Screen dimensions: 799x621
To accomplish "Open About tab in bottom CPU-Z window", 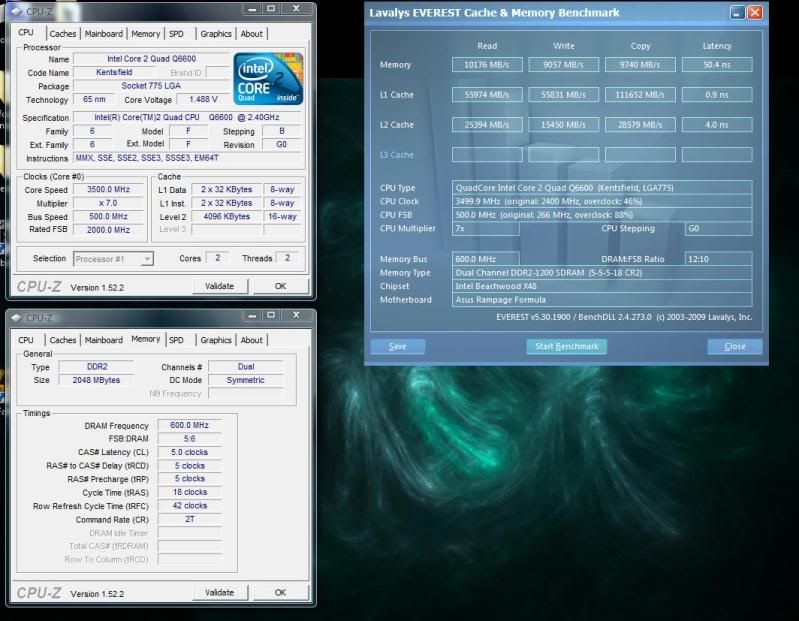I will pyautogui.click(x=251, y=340).
